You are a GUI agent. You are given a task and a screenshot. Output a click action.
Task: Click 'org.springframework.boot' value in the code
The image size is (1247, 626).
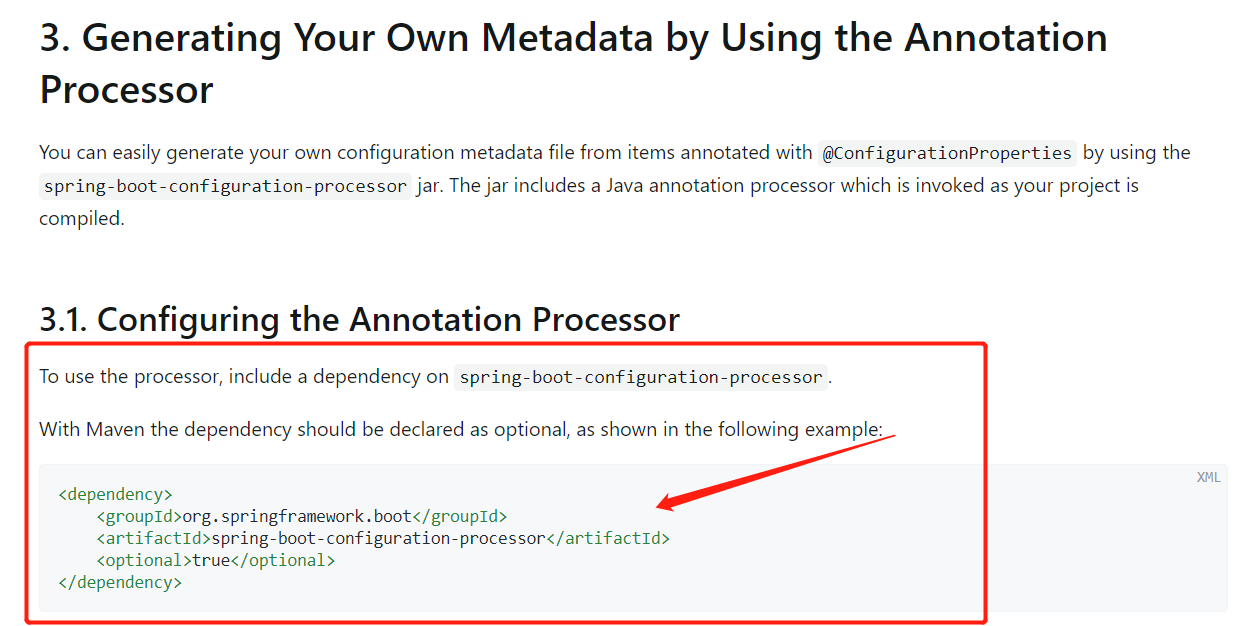[297, 516]
